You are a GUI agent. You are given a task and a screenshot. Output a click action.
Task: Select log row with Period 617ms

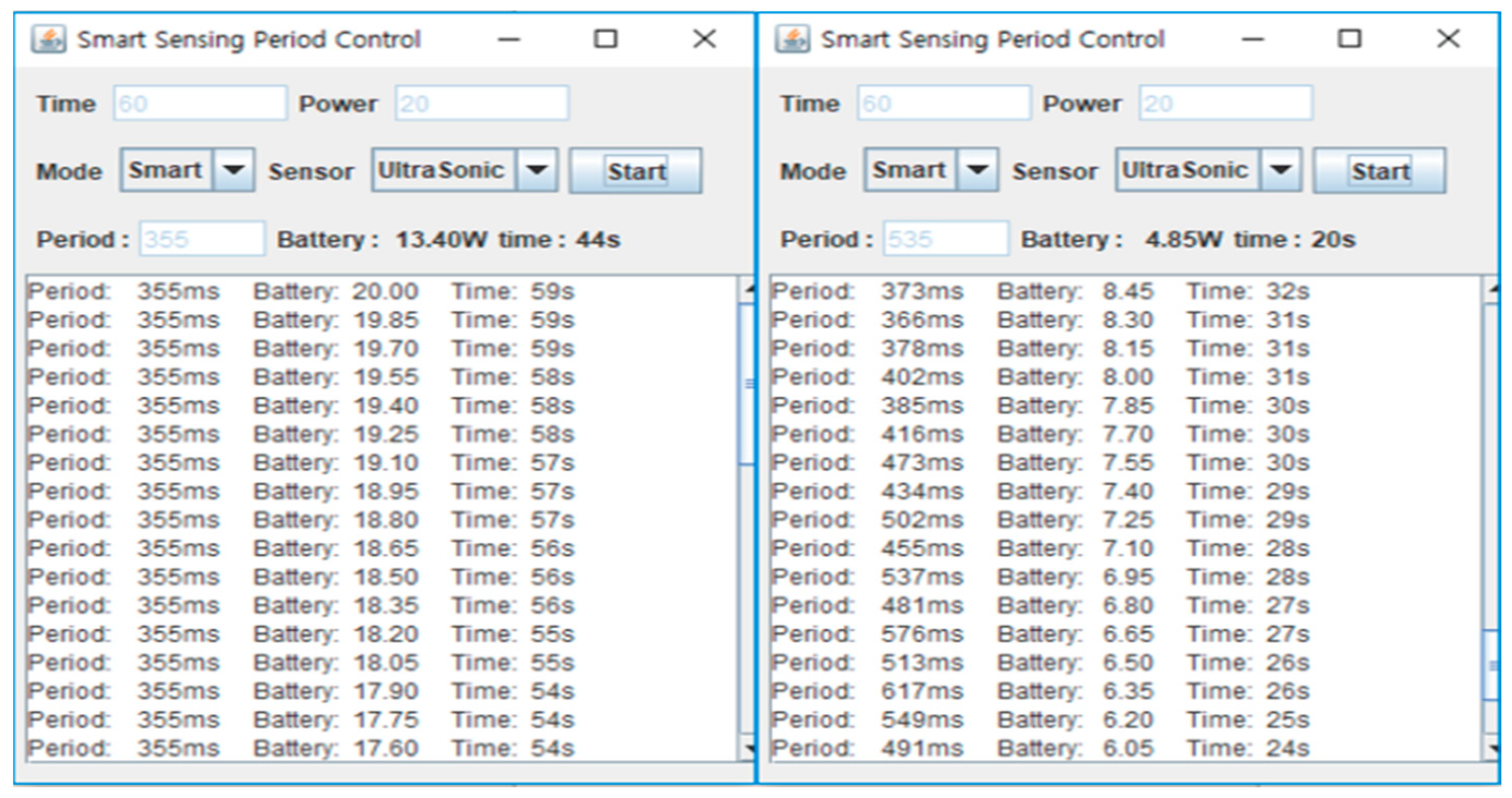point(1041,691)
